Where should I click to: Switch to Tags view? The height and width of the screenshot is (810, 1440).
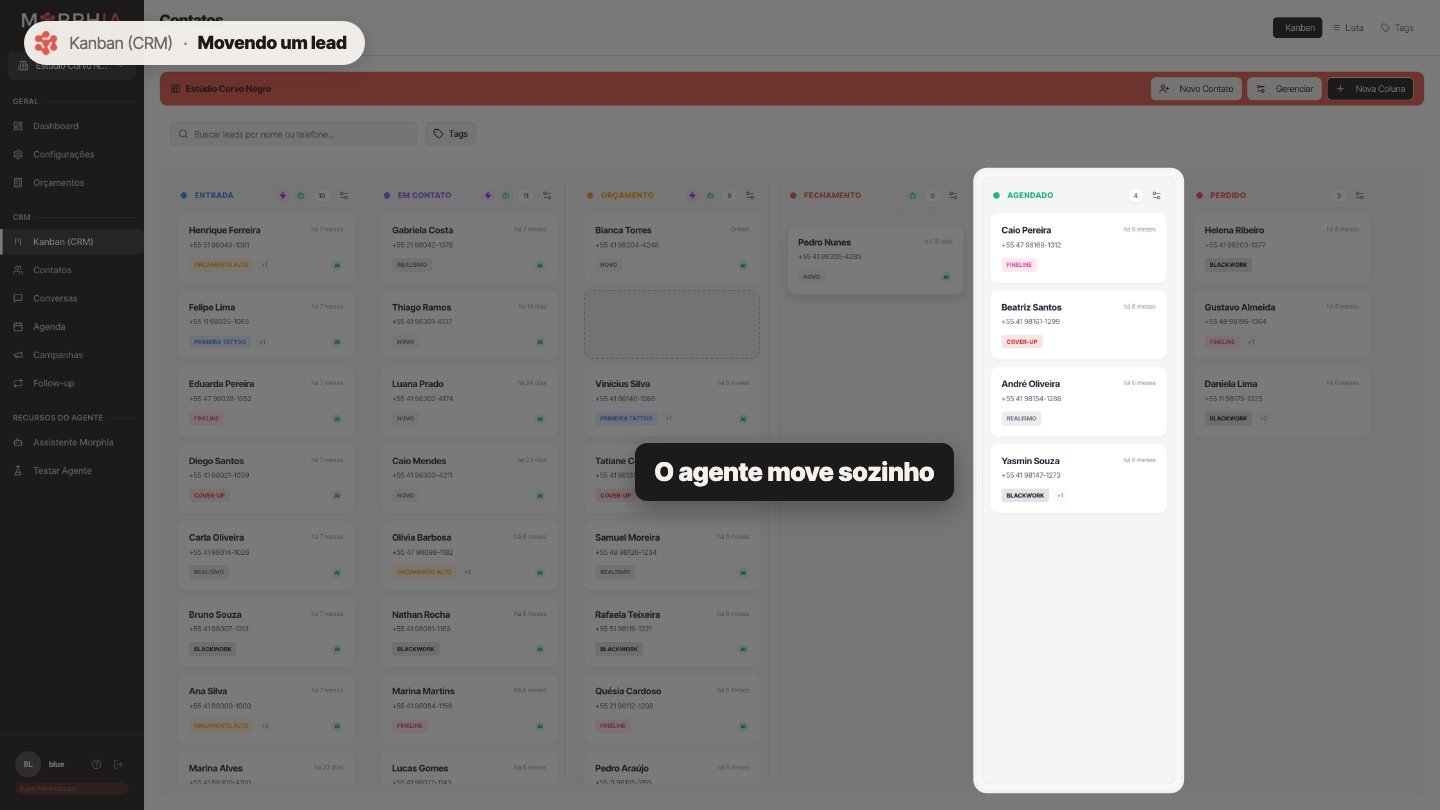click(x=1397, y=28)
